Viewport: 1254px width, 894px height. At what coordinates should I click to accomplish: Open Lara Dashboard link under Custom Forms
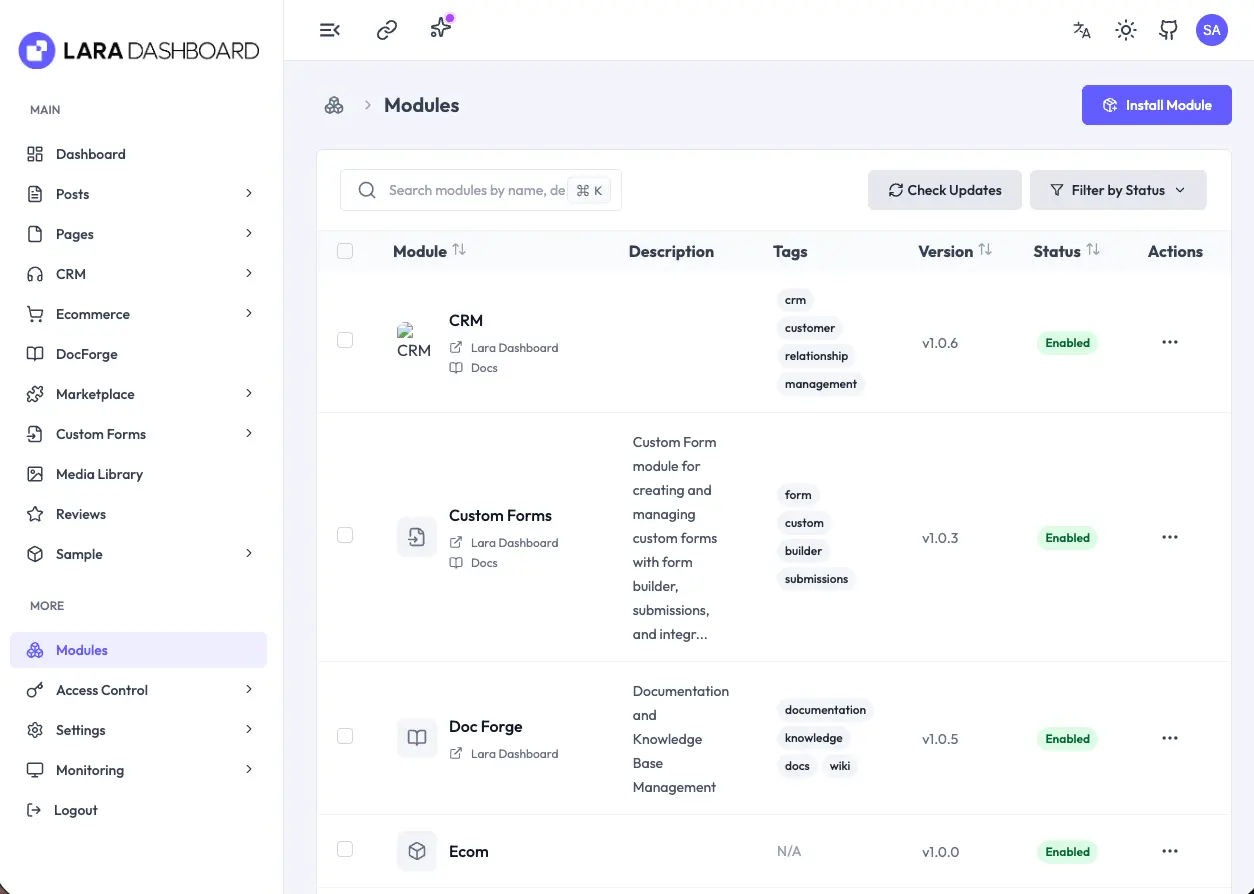point(514,543)
